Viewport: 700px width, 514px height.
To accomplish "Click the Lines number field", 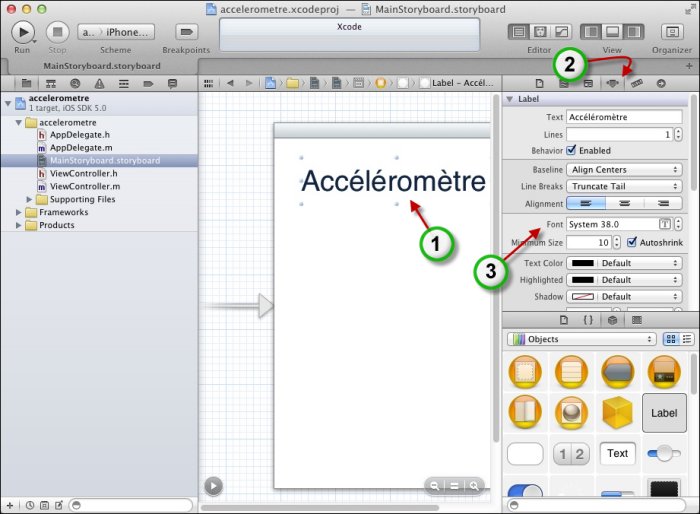I will click(x=620, y=134).
